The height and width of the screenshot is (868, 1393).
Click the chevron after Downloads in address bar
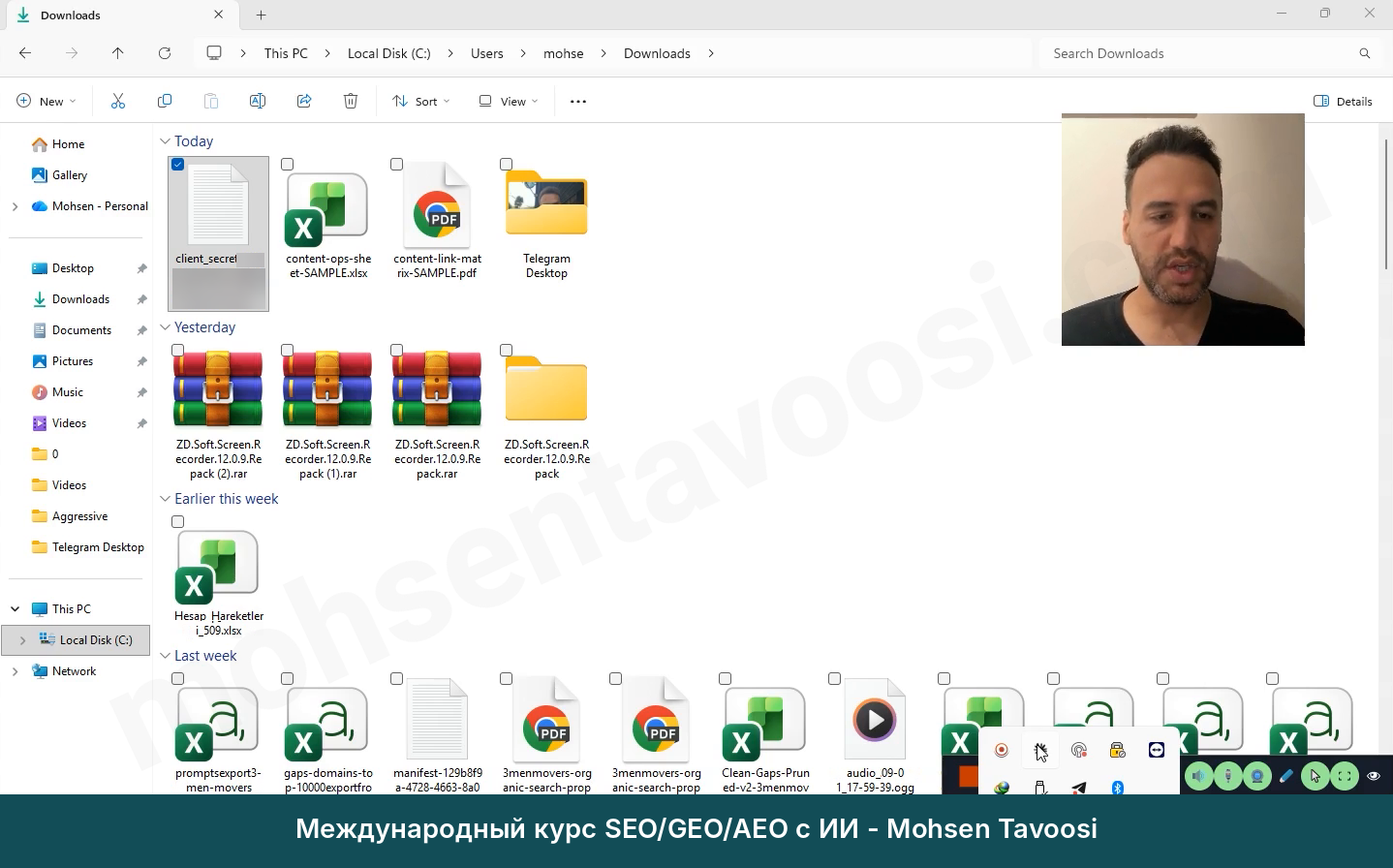click(711, 53)
